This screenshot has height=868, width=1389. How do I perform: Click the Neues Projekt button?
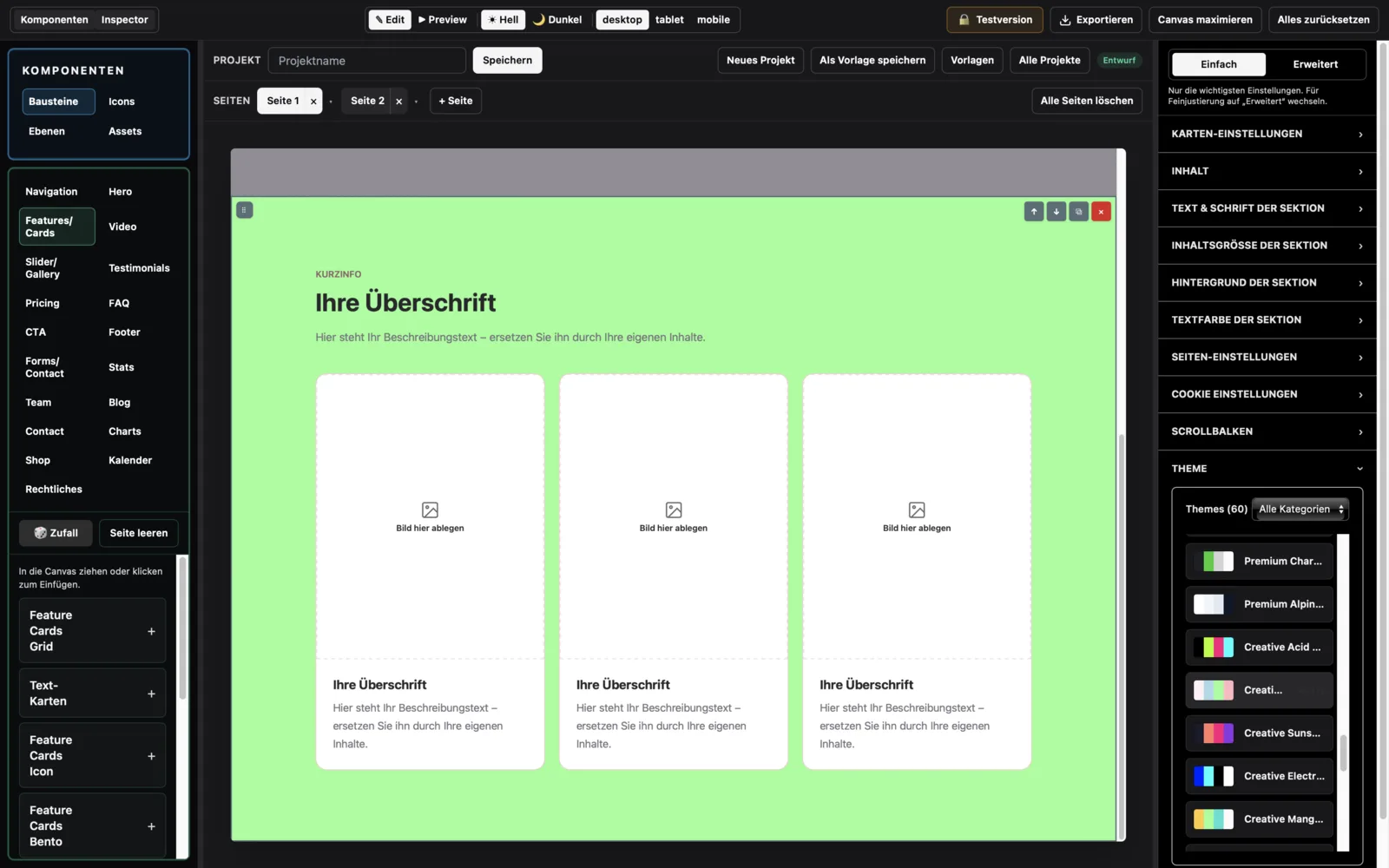click(x=760, y=61)
